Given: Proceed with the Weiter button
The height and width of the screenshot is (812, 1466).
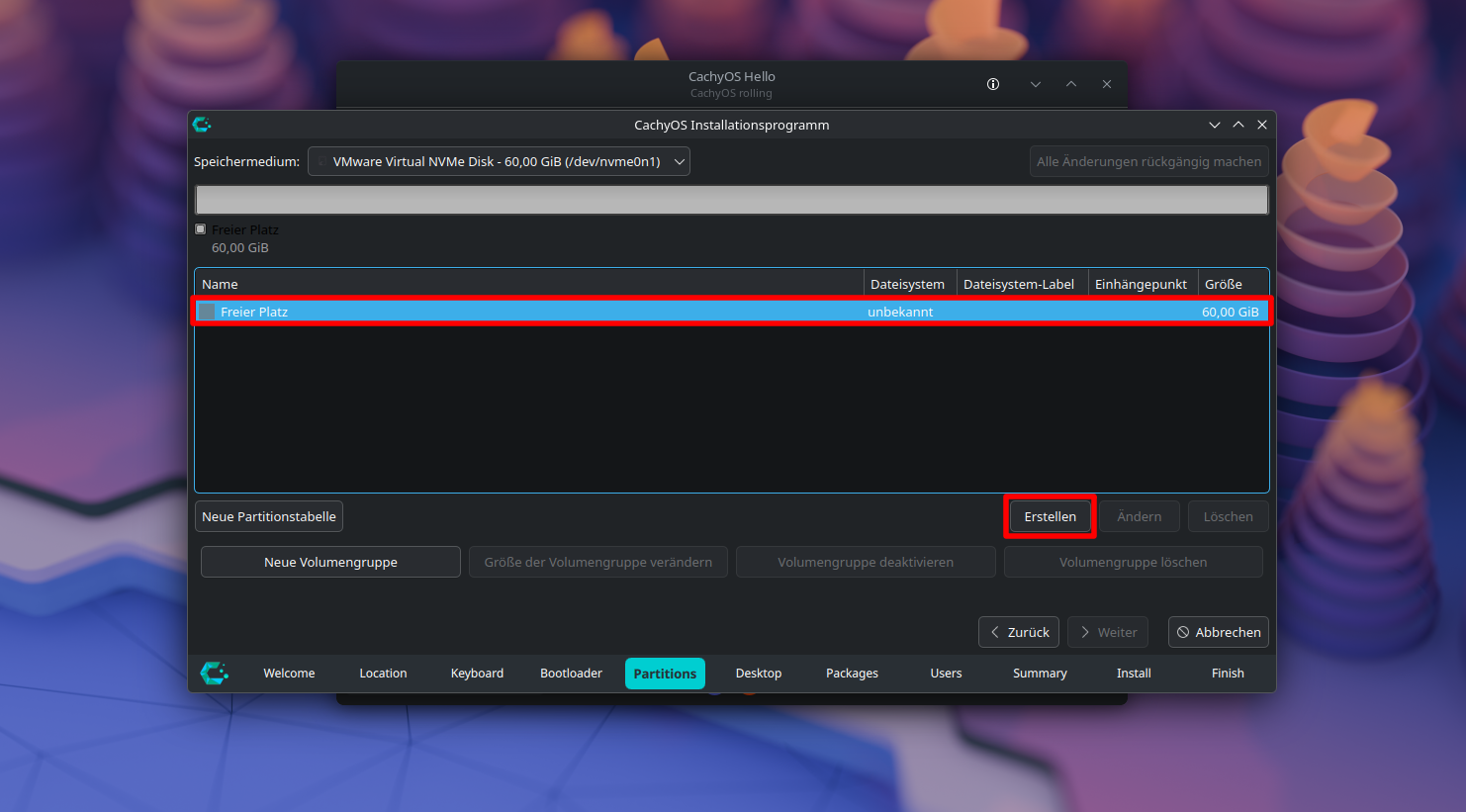Looking at the screenshot, I should [1108, 632].
